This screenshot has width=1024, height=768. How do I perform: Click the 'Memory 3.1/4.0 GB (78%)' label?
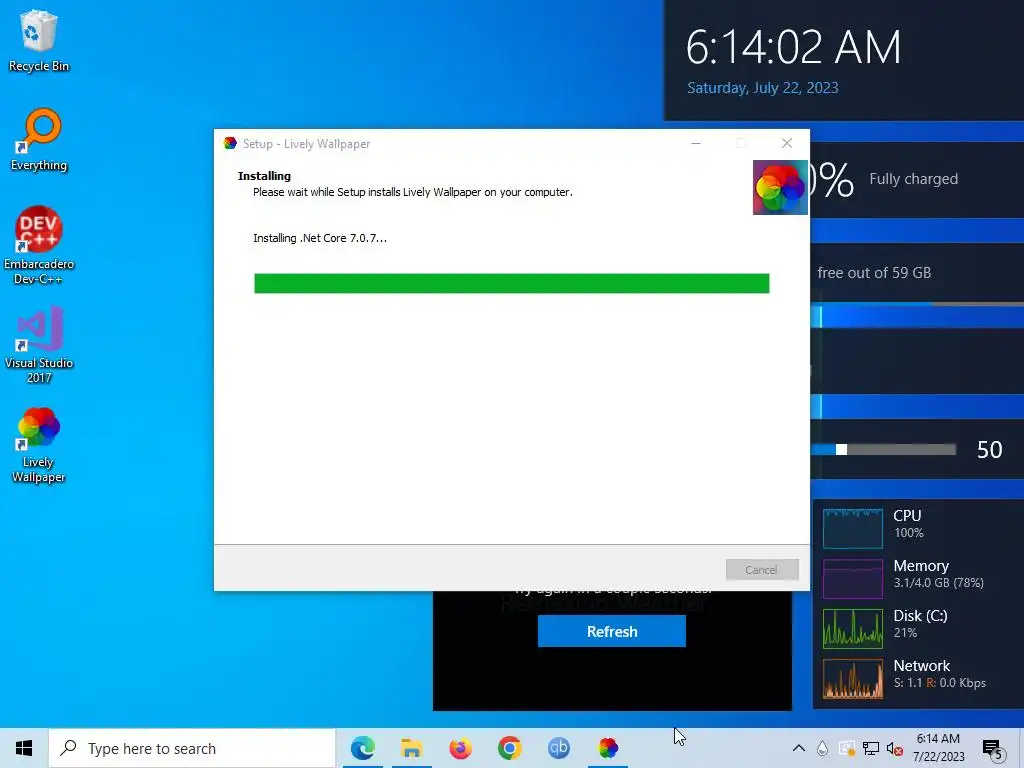[938, 573]
